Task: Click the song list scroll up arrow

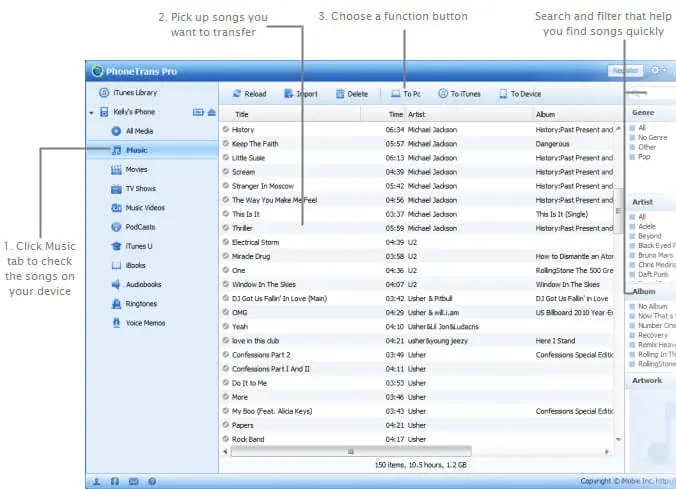Action: (618, 129)
